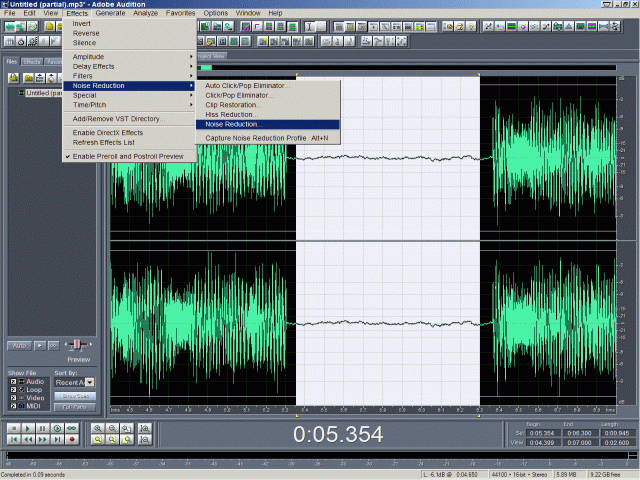Choose Invert from Effects menu
Screen dimensions: 640x480
(x=129, y=24)
